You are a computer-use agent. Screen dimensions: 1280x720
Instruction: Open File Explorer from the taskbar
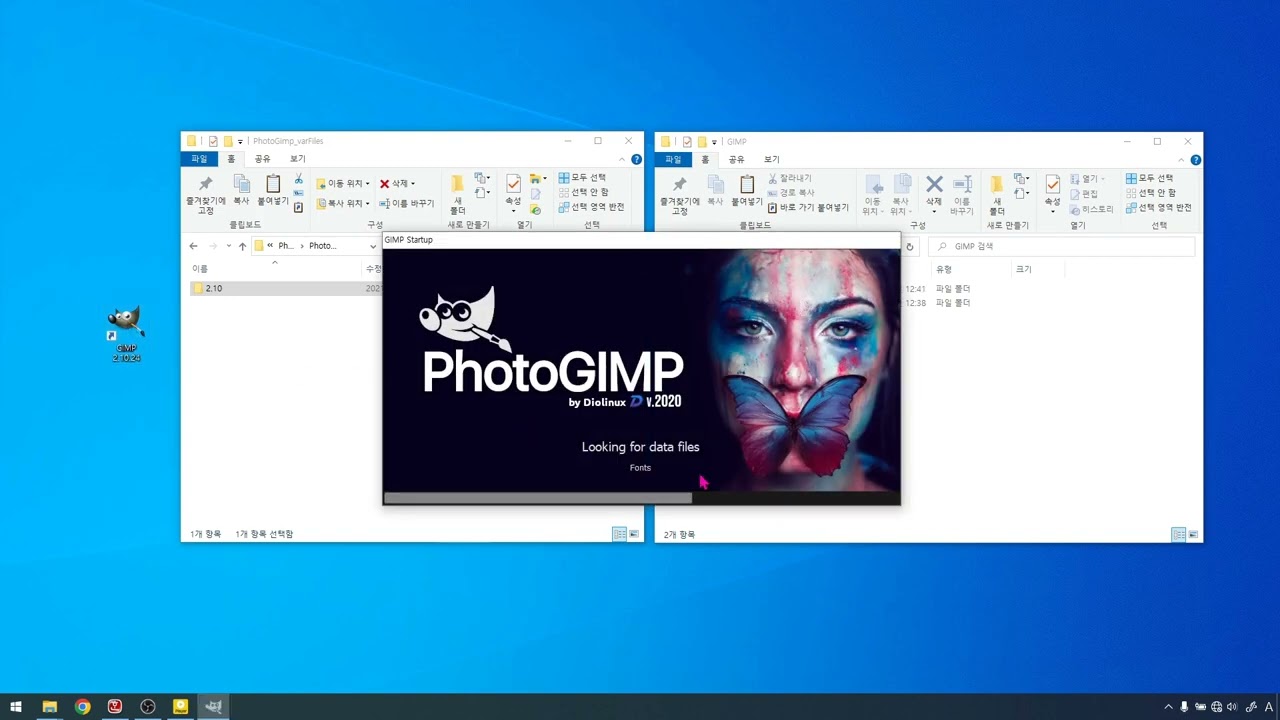pos(49,707)
